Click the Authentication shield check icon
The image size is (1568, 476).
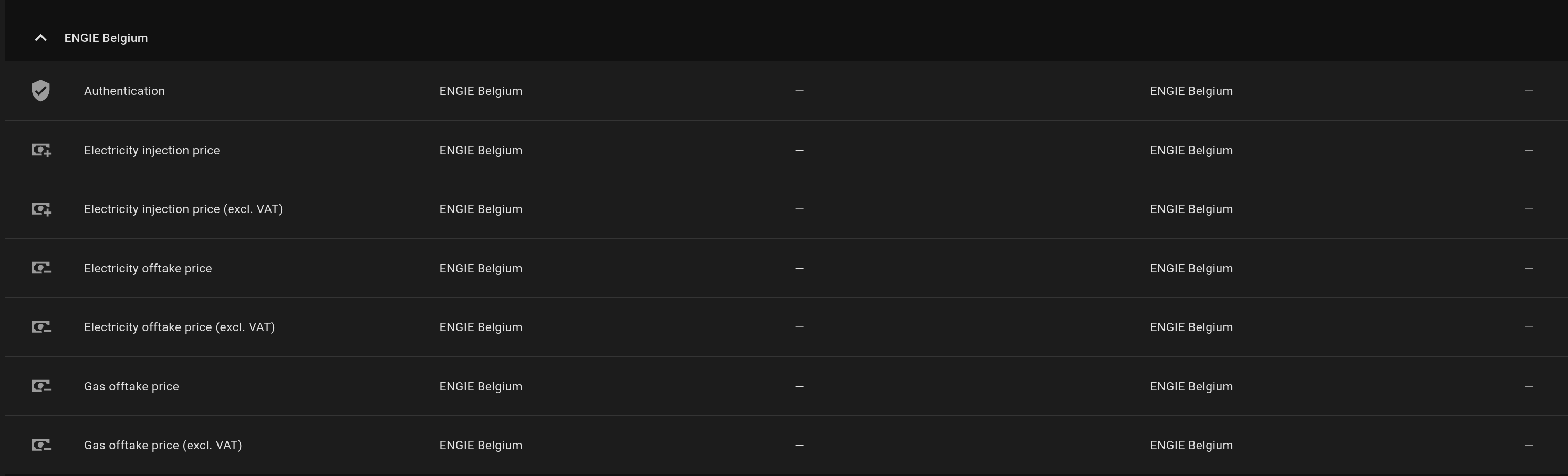(x=41, y=91)
